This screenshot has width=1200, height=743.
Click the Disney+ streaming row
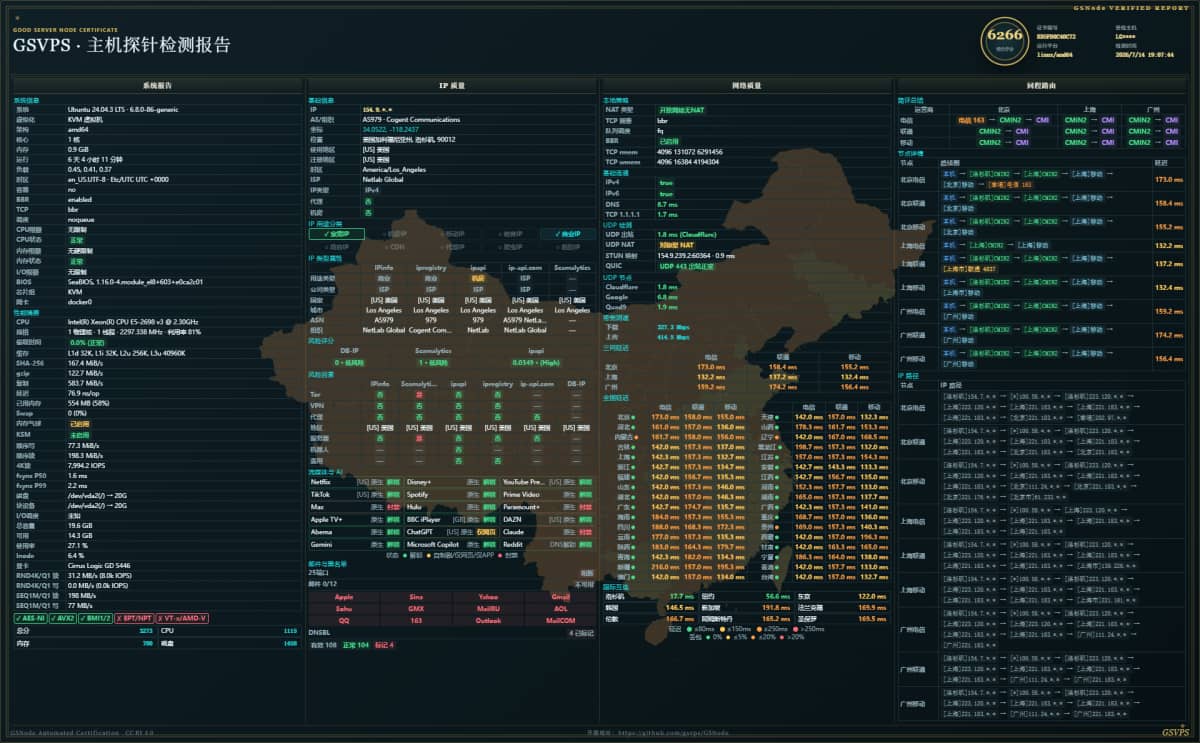pos(452,482)
